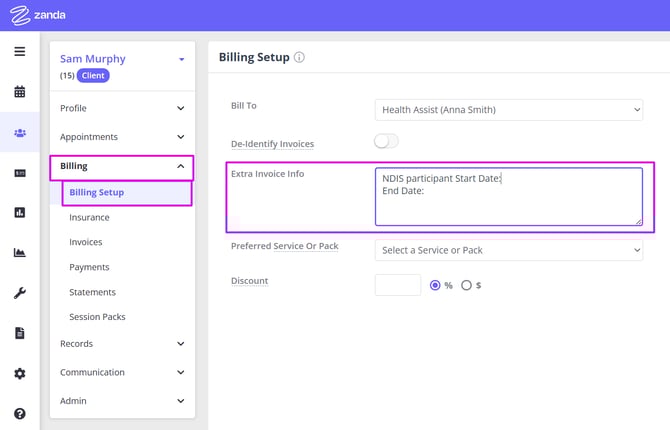Click the Discount amount input field
The width and height of the screenshot is (670, 430).
click(397, 285)
